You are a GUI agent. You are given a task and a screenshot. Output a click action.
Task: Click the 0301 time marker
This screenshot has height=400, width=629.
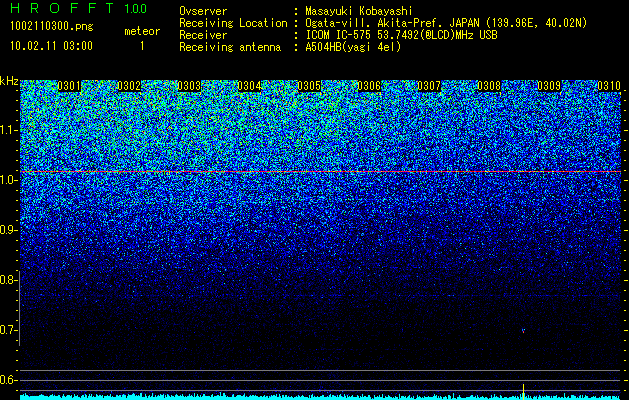(x=69, y=86)
